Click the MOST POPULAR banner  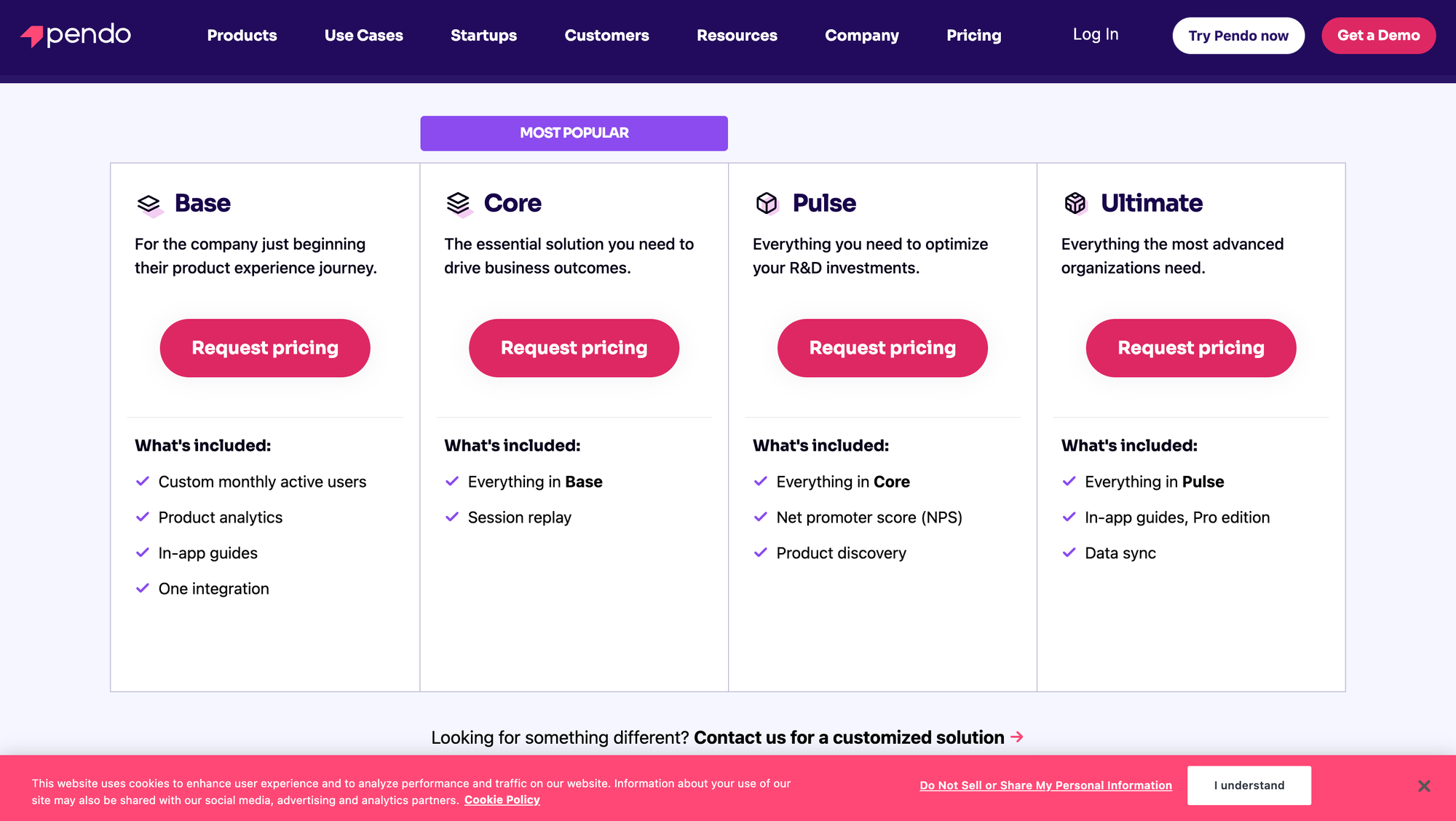click(x=574, y=133)
